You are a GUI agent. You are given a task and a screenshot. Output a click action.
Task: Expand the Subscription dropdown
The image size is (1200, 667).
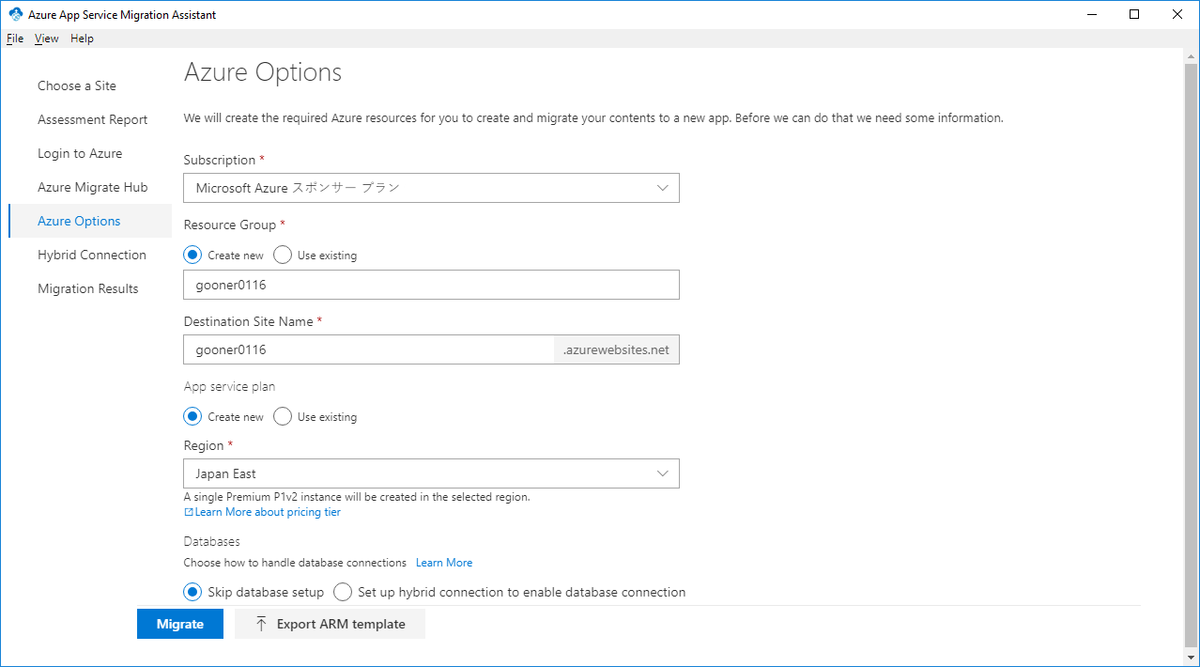click(x=431, y=188)
